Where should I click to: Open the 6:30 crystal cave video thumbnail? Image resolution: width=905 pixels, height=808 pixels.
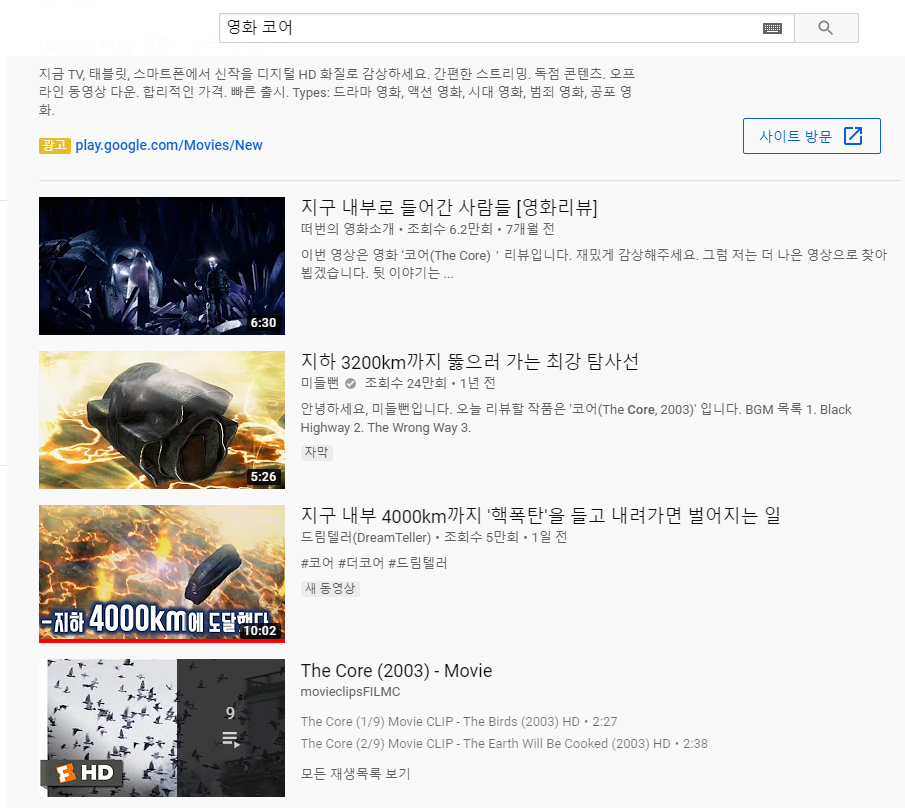[162, 266]
